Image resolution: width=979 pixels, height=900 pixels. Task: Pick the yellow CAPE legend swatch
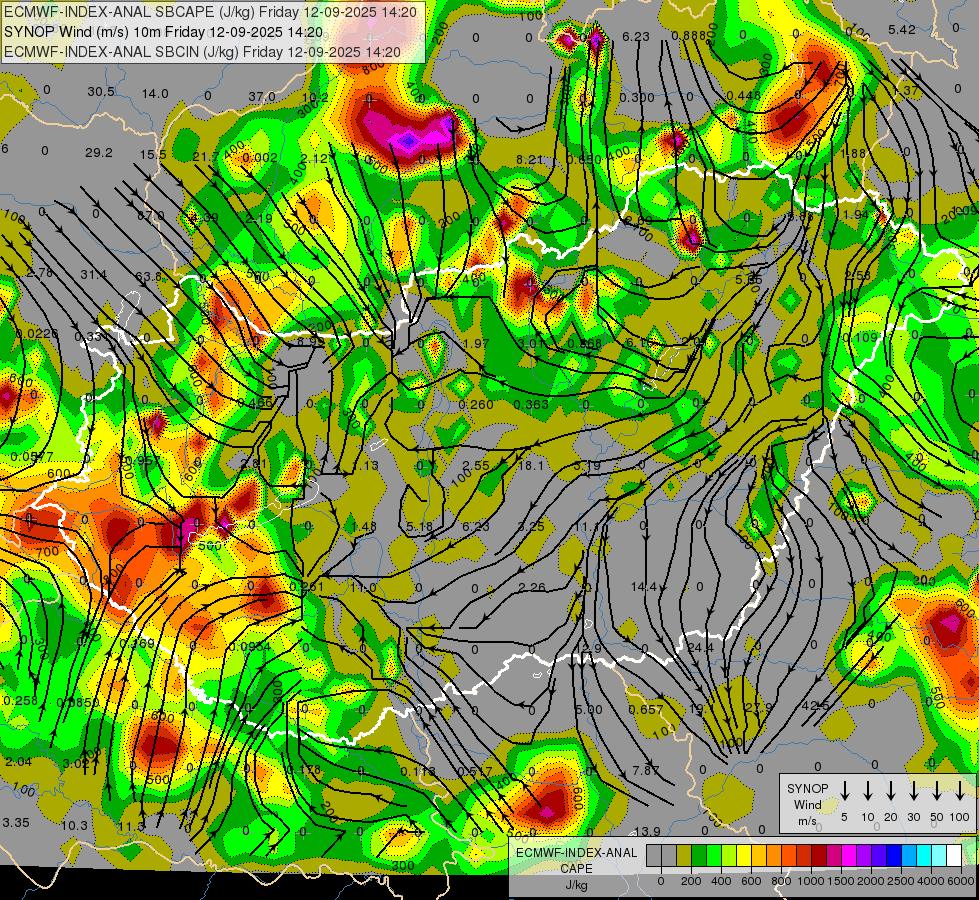pyautogui.click(x=744, y=855)
